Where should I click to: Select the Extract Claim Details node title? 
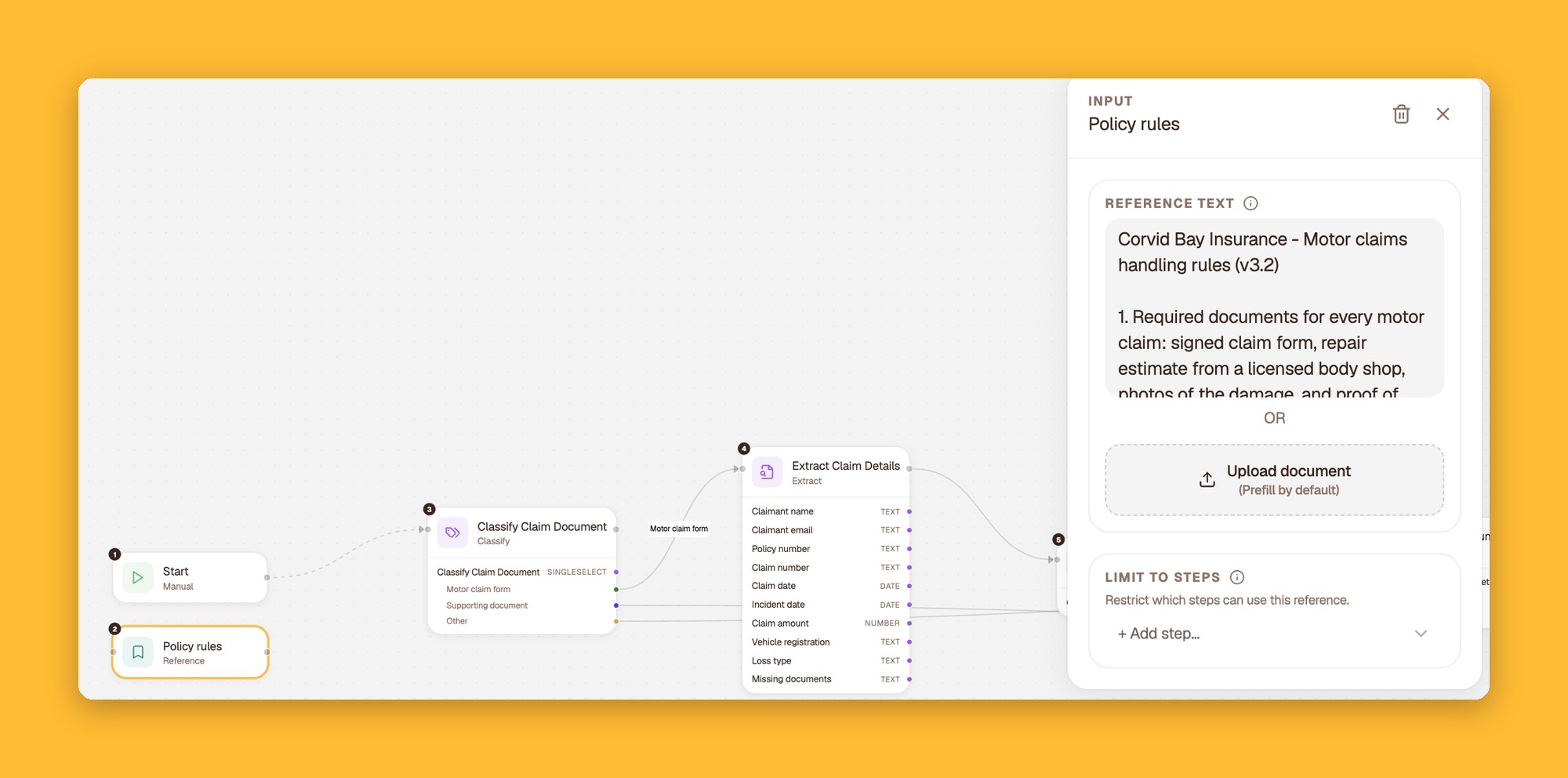coord(846,466)
